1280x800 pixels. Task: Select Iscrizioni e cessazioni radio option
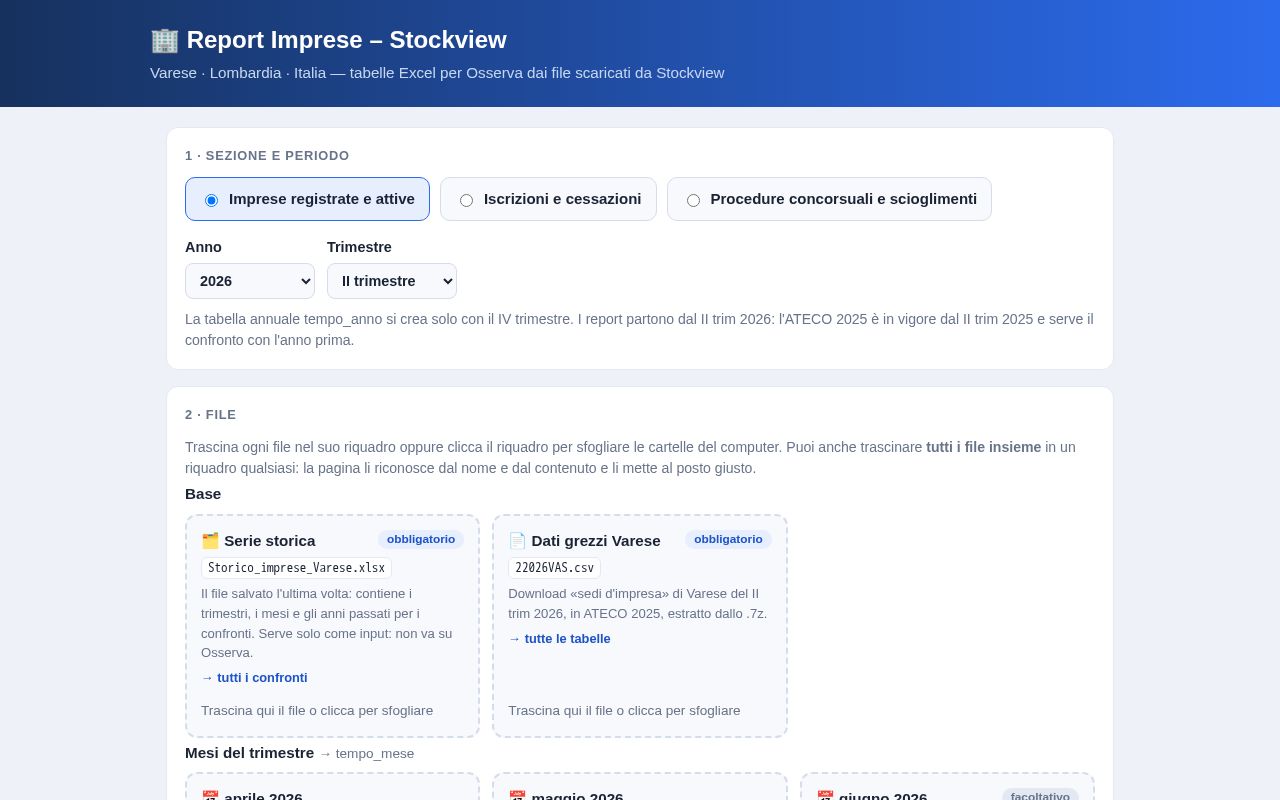(x=466, y=200)
